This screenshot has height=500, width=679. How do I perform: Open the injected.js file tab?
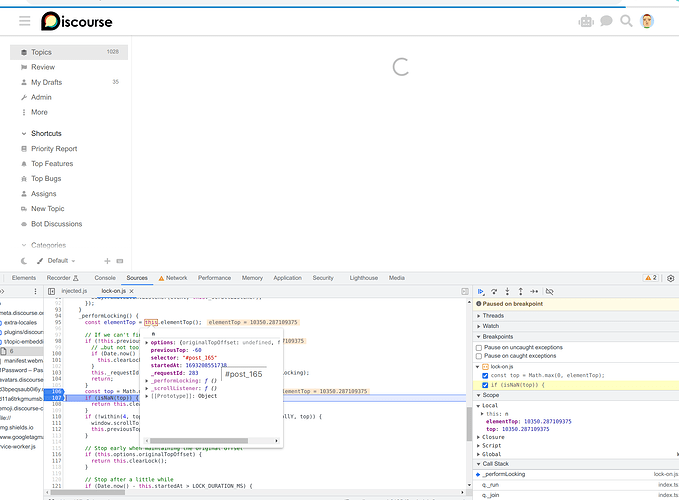coord(74,291)
